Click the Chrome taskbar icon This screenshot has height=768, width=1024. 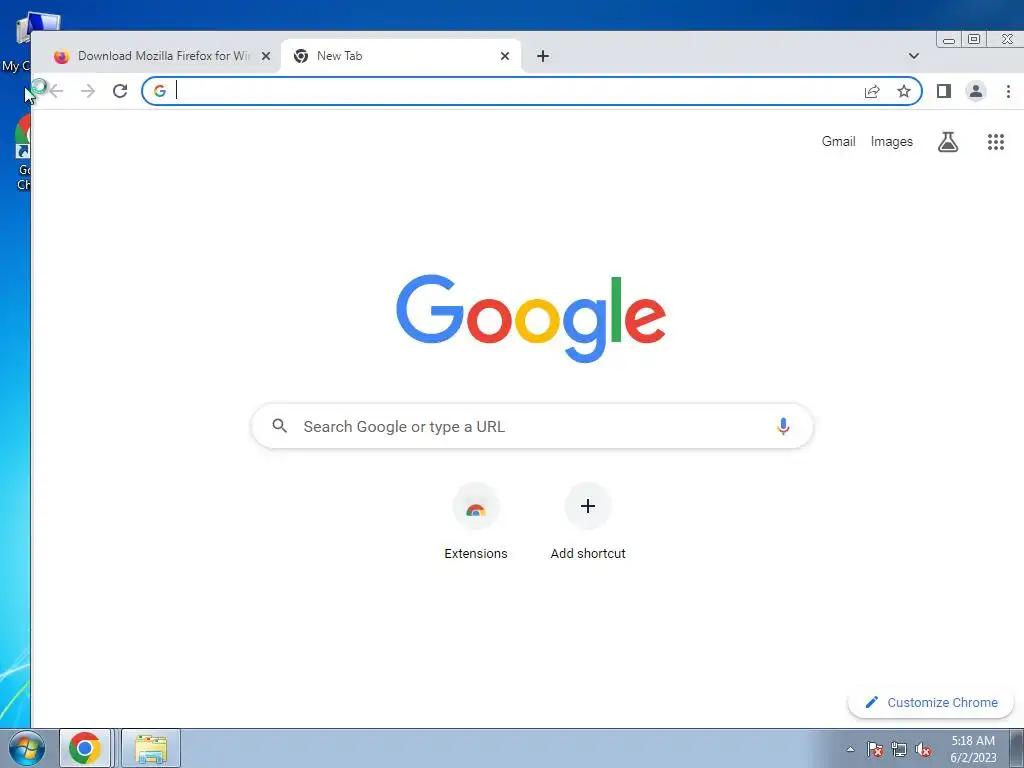tap(85, 748)
